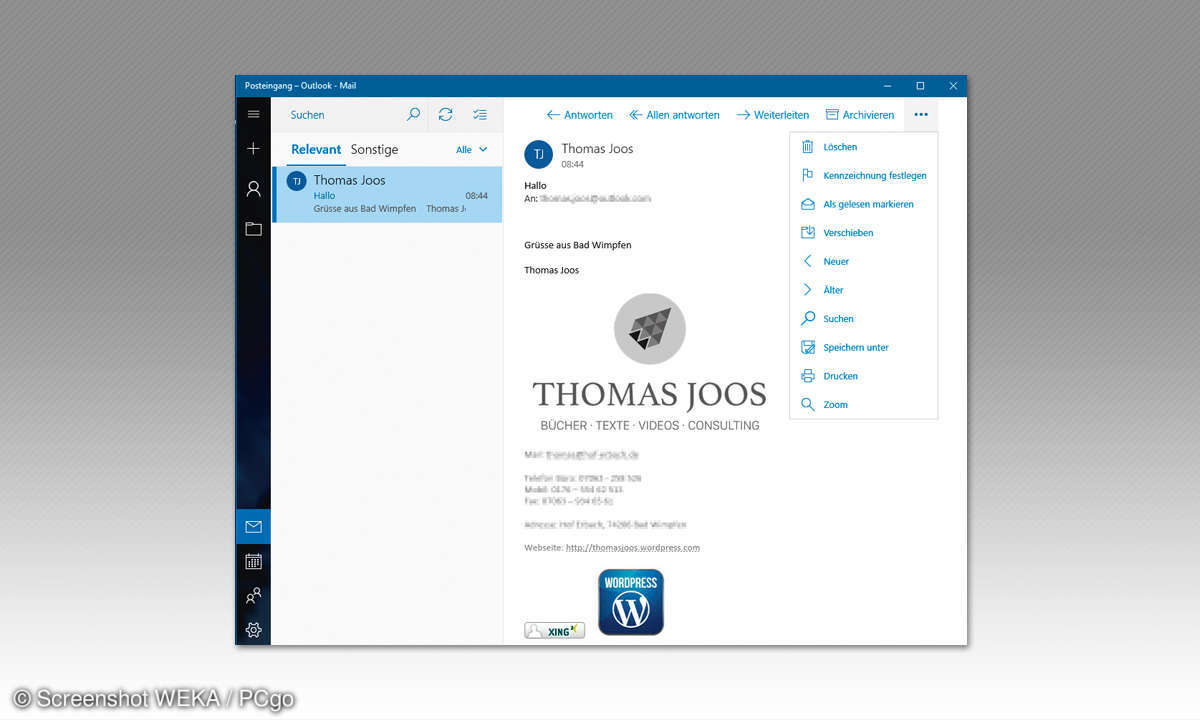Minimize the Outlook Mail window
1200x720 pixels.
pos(887,86)
